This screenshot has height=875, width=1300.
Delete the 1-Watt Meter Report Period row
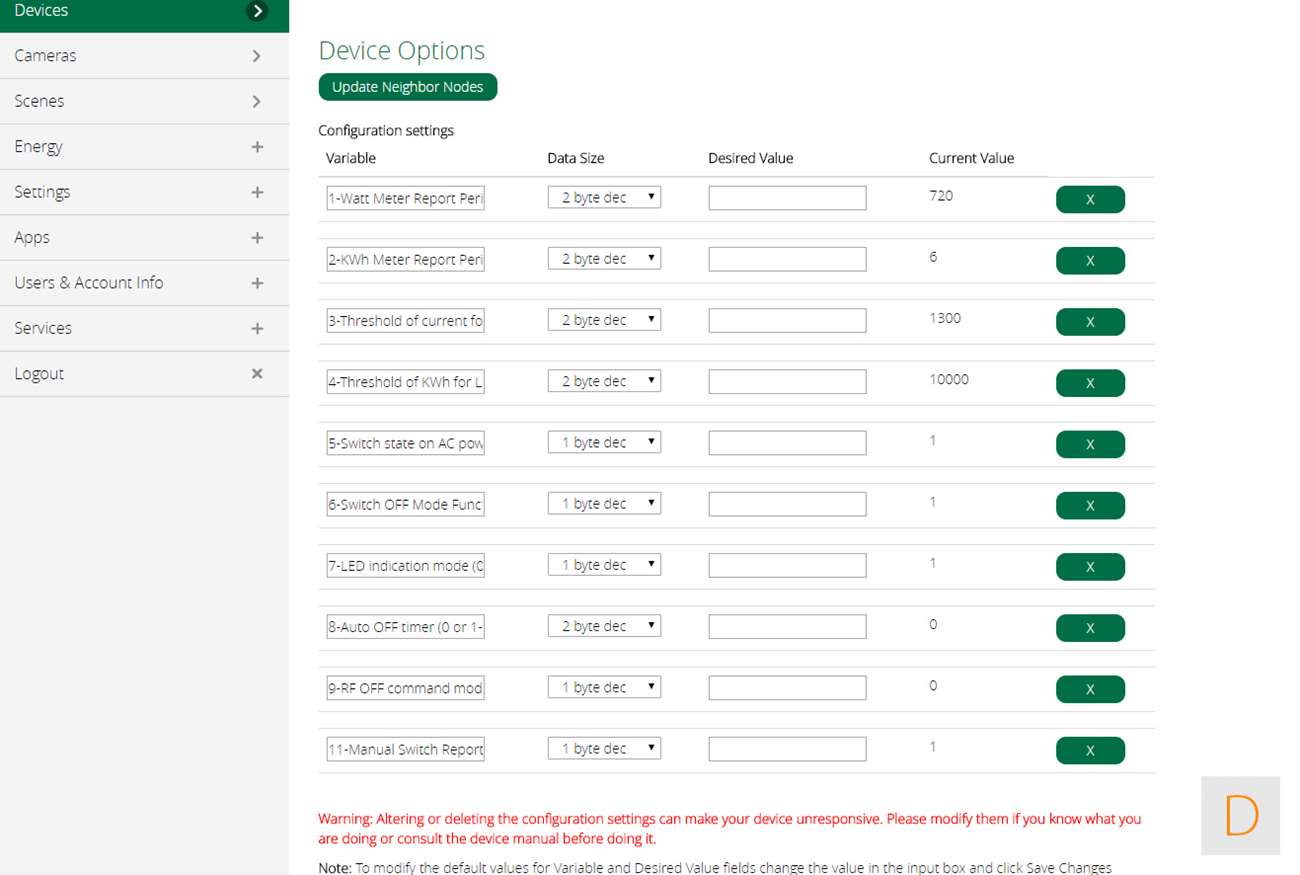click(x=1090, y=200)
